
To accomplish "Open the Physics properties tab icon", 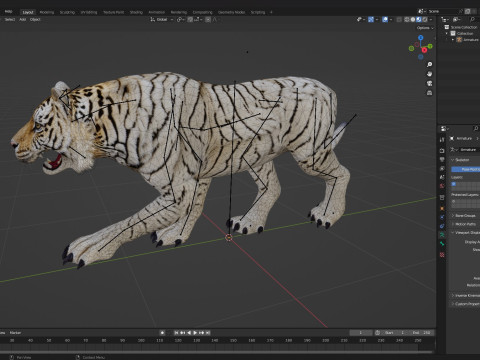I will tap(442, 217).
